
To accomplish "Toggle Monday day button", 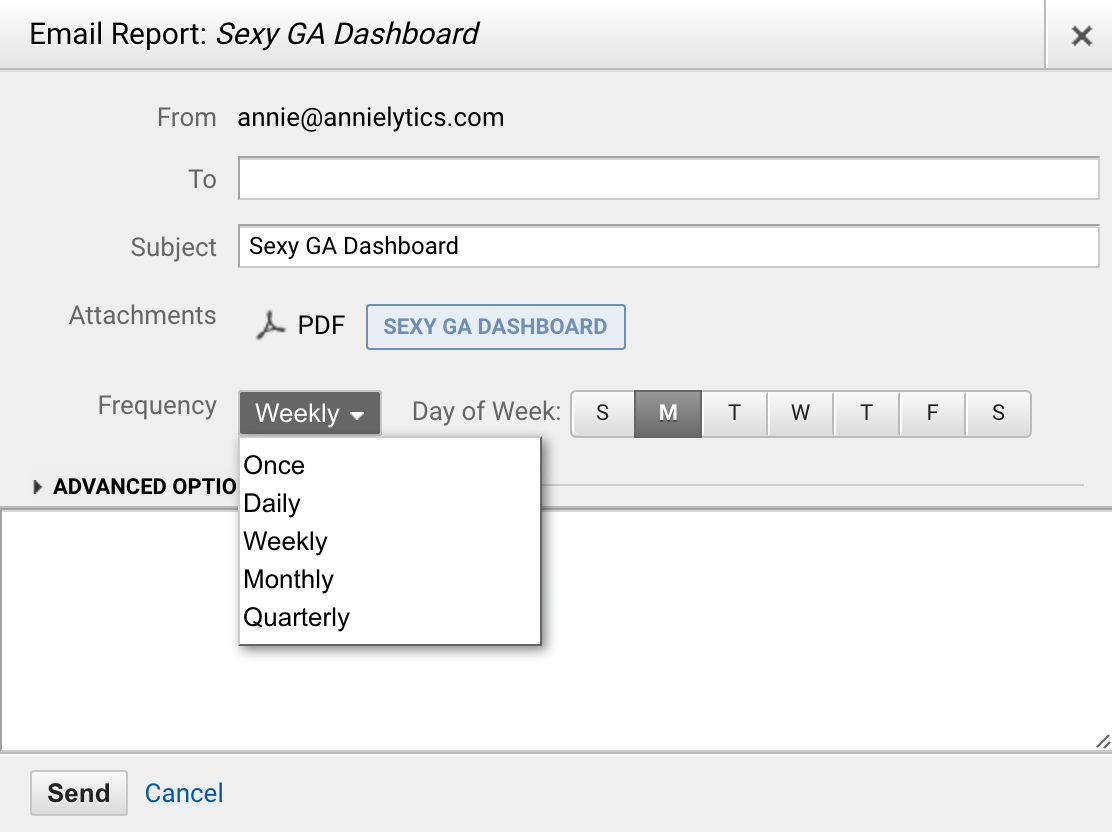I will point(668,413).
